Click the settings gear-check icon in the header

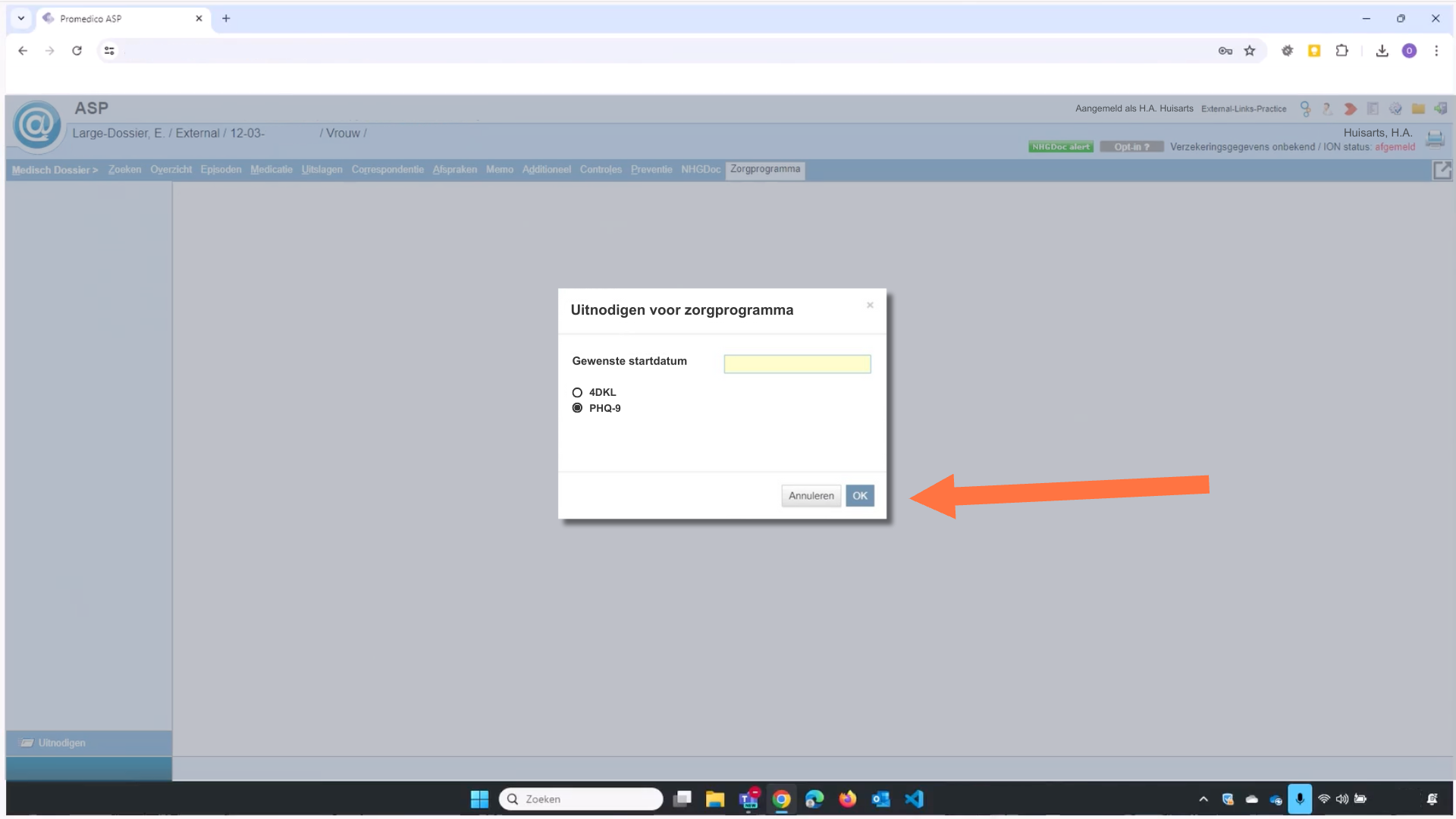pyautogui.click(x=1395, y=109)
